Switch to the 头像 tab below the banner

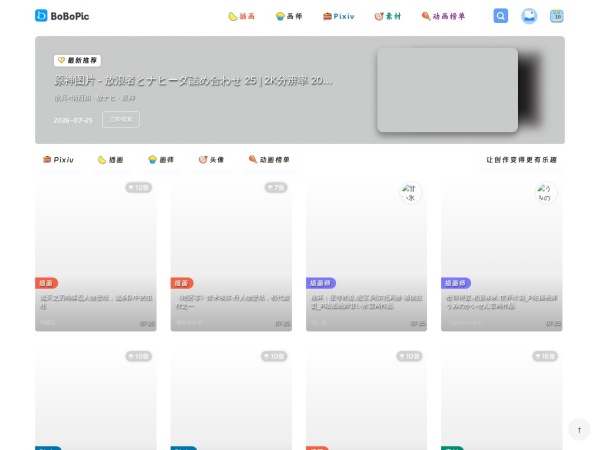pos(211,160)
